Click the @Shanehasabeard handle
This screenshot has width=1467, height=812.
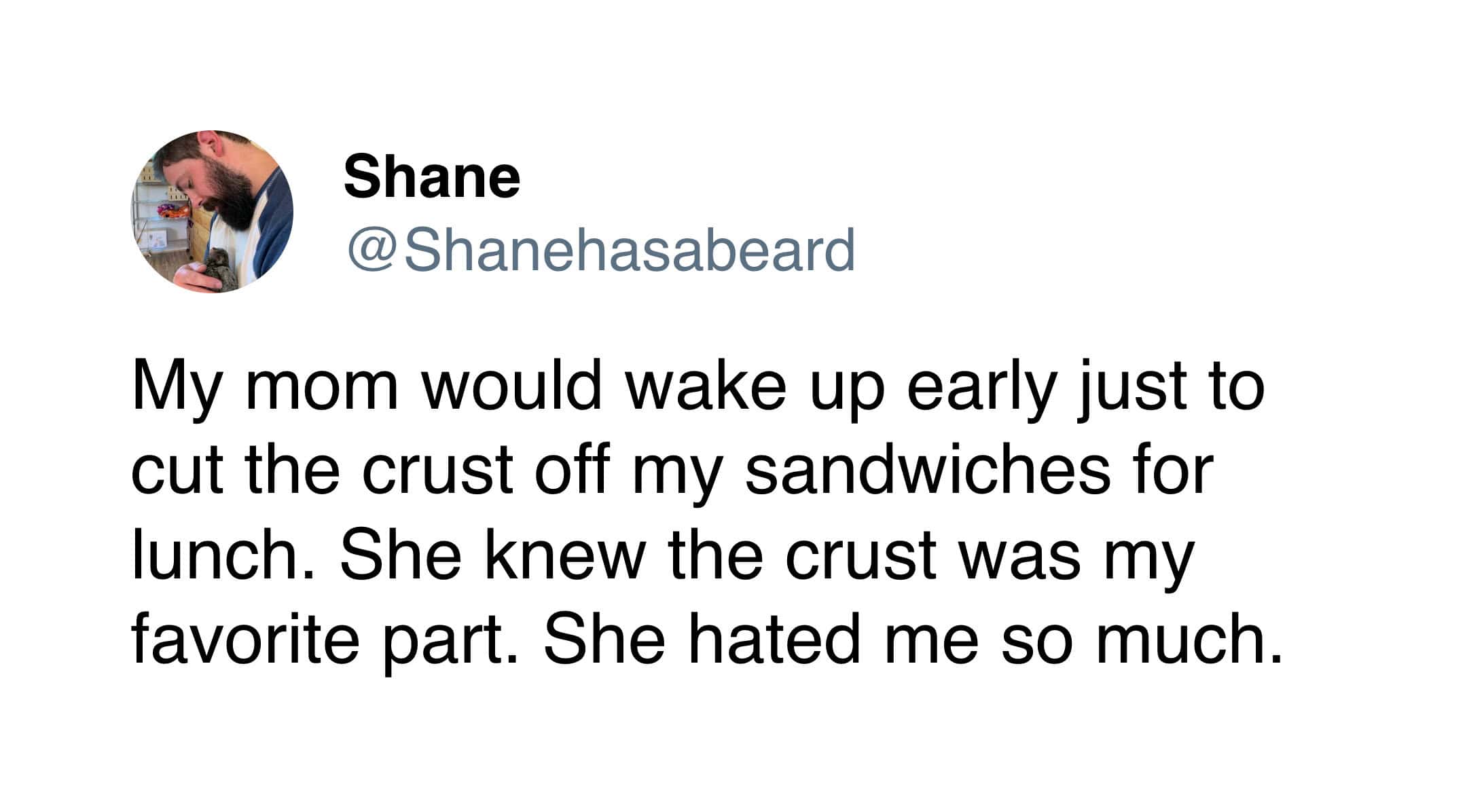(x=600, y=251)
